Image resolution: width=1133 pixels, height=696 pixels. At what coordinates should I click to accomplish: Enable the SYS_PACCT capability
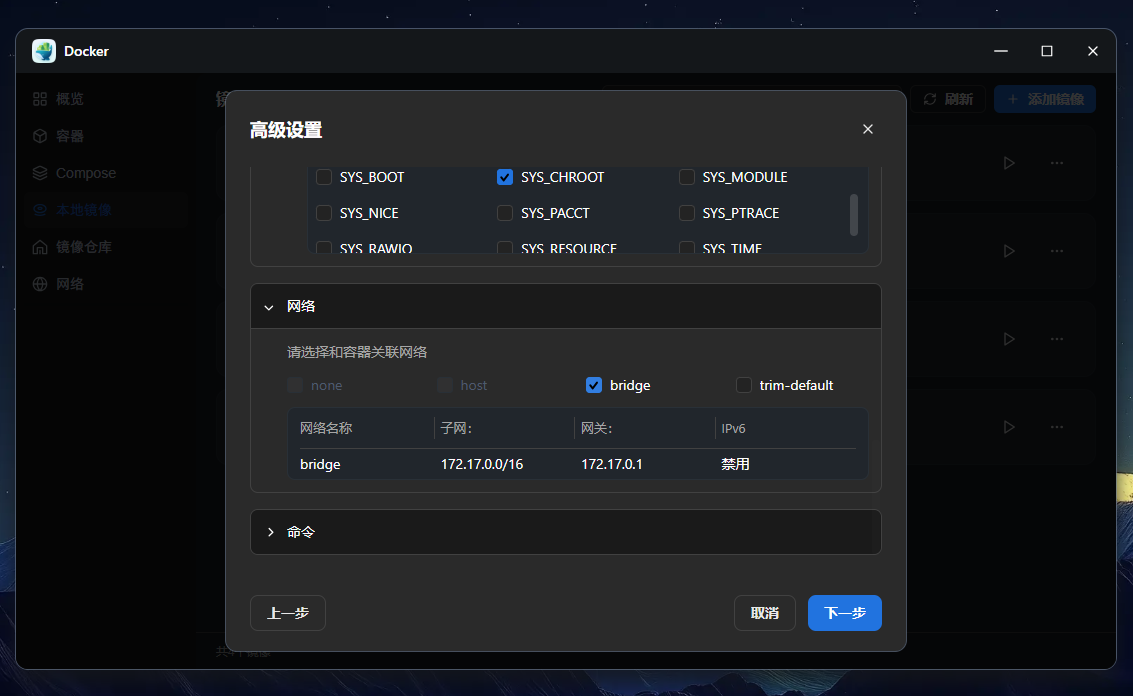[505, 213]
